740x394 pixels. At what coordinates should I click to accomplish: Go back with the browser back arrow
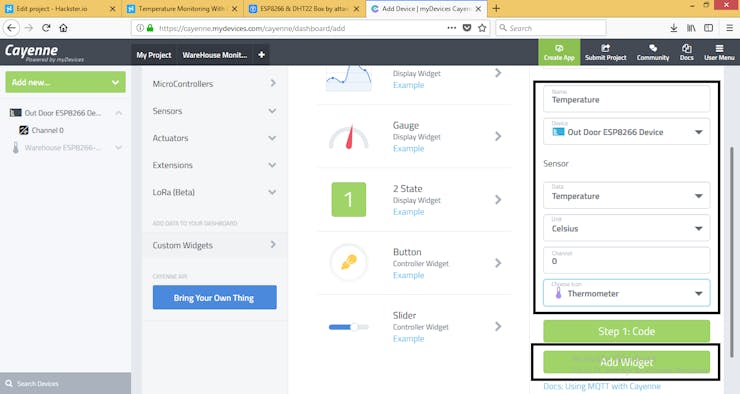coord(11,28)
